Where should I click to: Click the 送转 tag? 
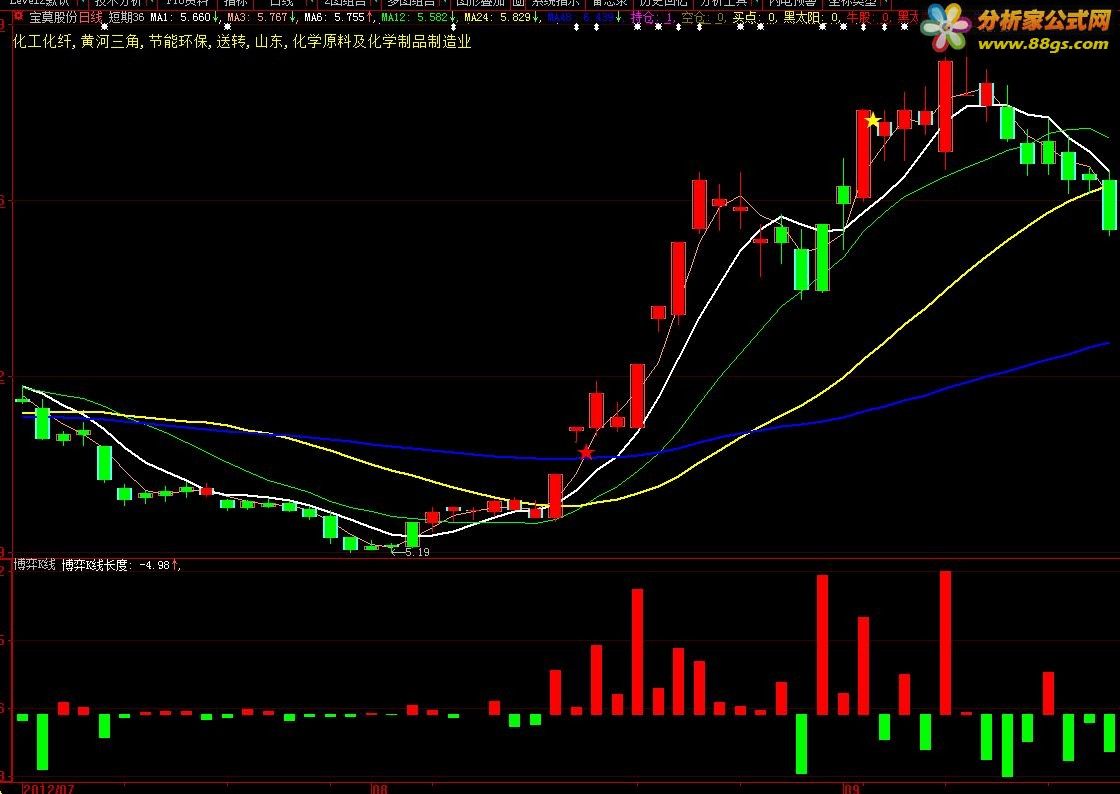coord(231,41)
